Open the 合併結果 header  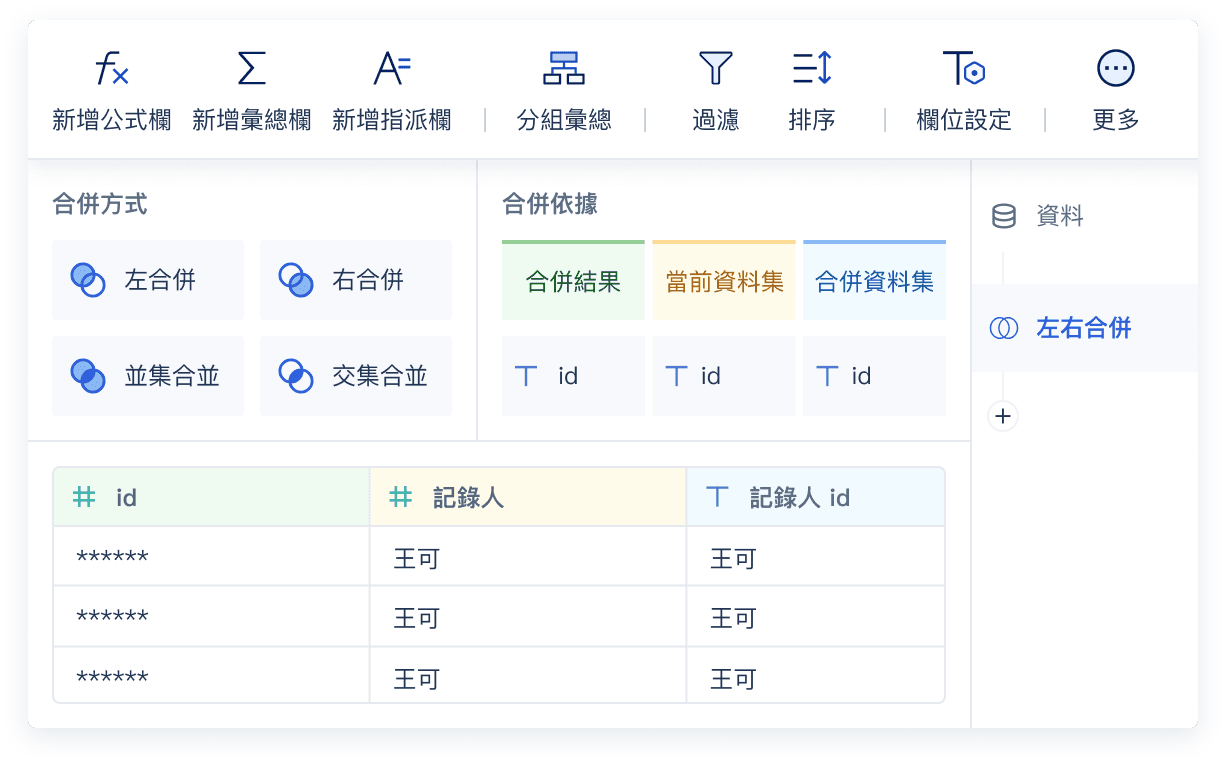click(x=573, y=281)
